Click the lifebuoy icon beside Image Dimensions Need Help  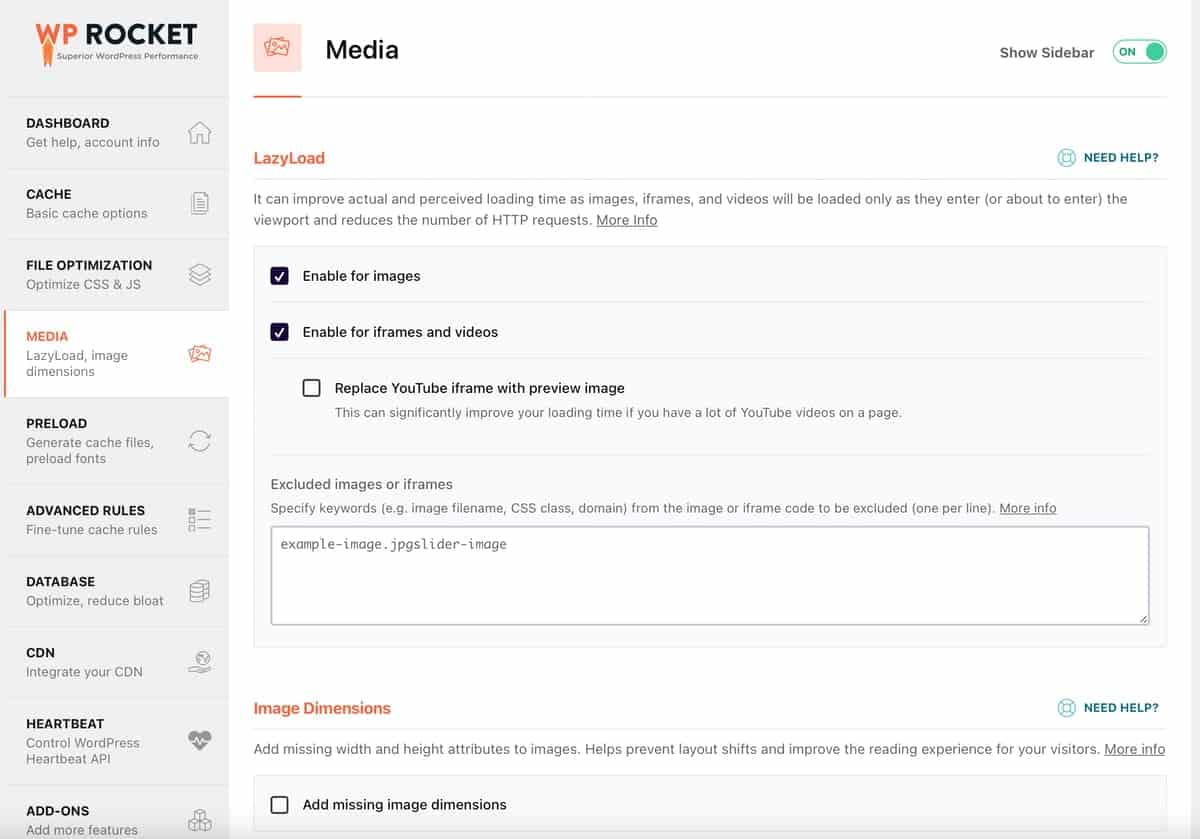[x=1067, y=708]
